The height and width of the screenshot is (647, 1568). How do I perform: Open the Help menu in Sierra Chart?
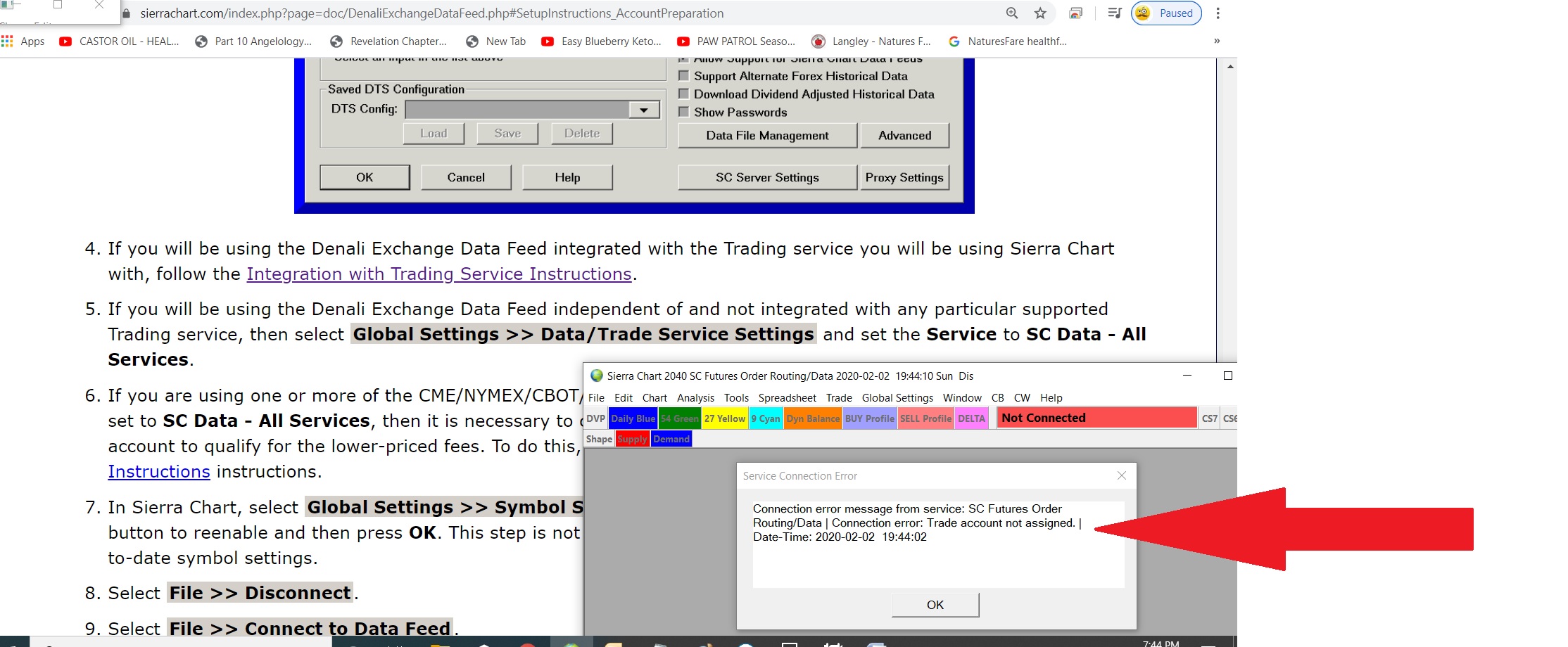1051,397
